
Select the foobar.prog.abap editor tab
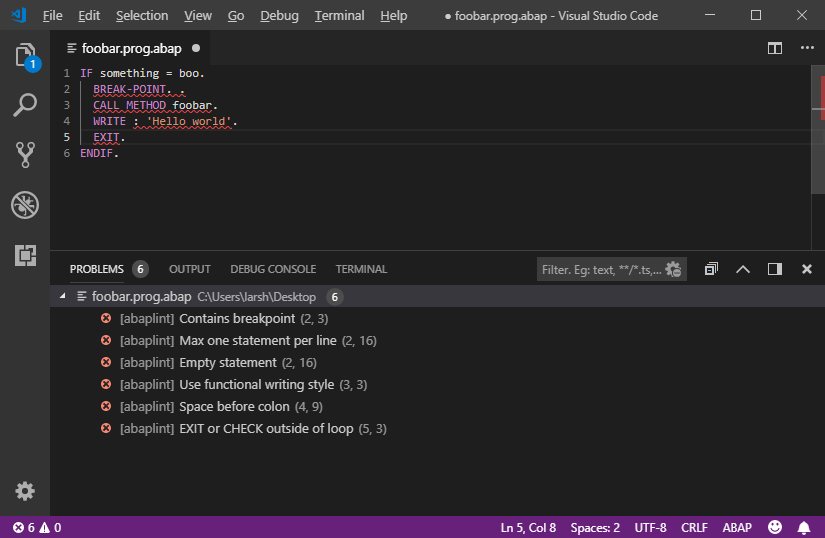click(x=132, y=48)
